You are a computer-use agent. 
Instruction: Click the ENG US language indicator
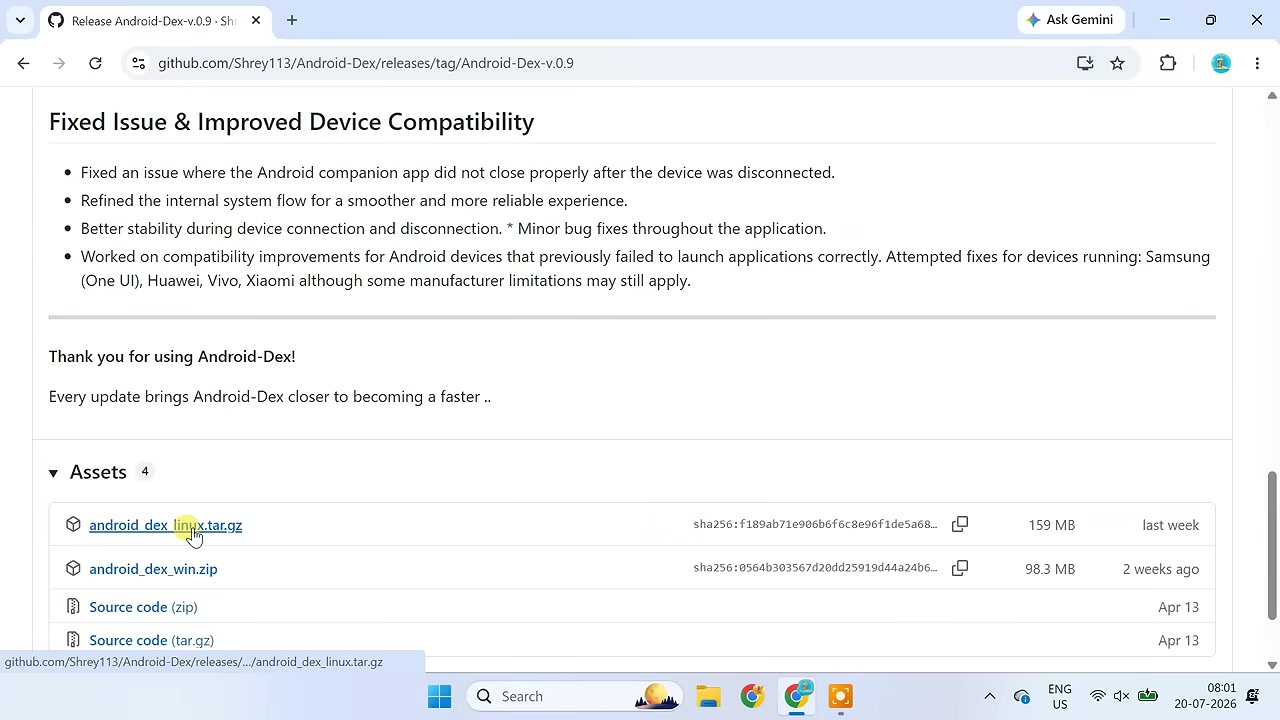pos(1060,696)
